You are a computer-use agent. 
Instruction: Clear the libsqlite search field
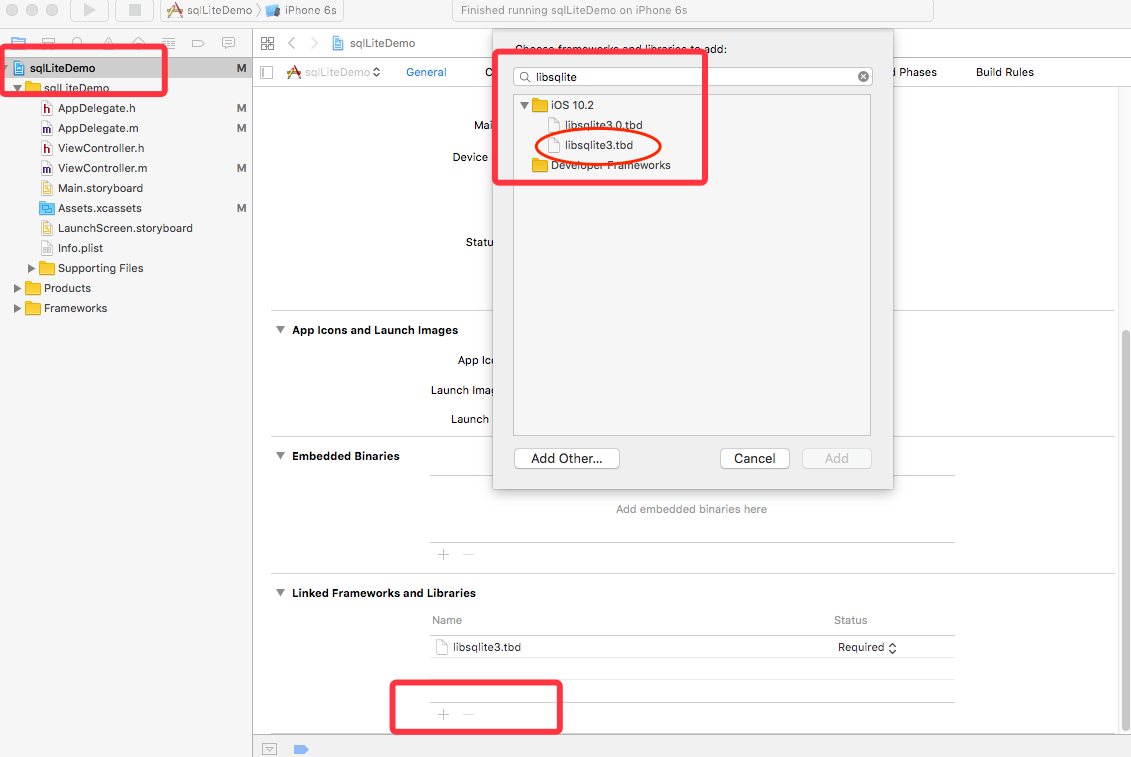863,76
